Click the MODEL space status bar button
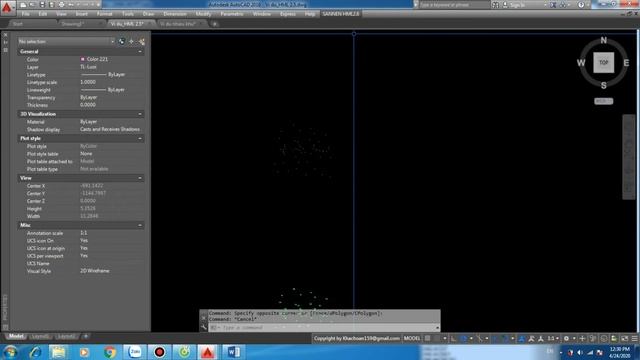The image size is (640, 360). 411,338
